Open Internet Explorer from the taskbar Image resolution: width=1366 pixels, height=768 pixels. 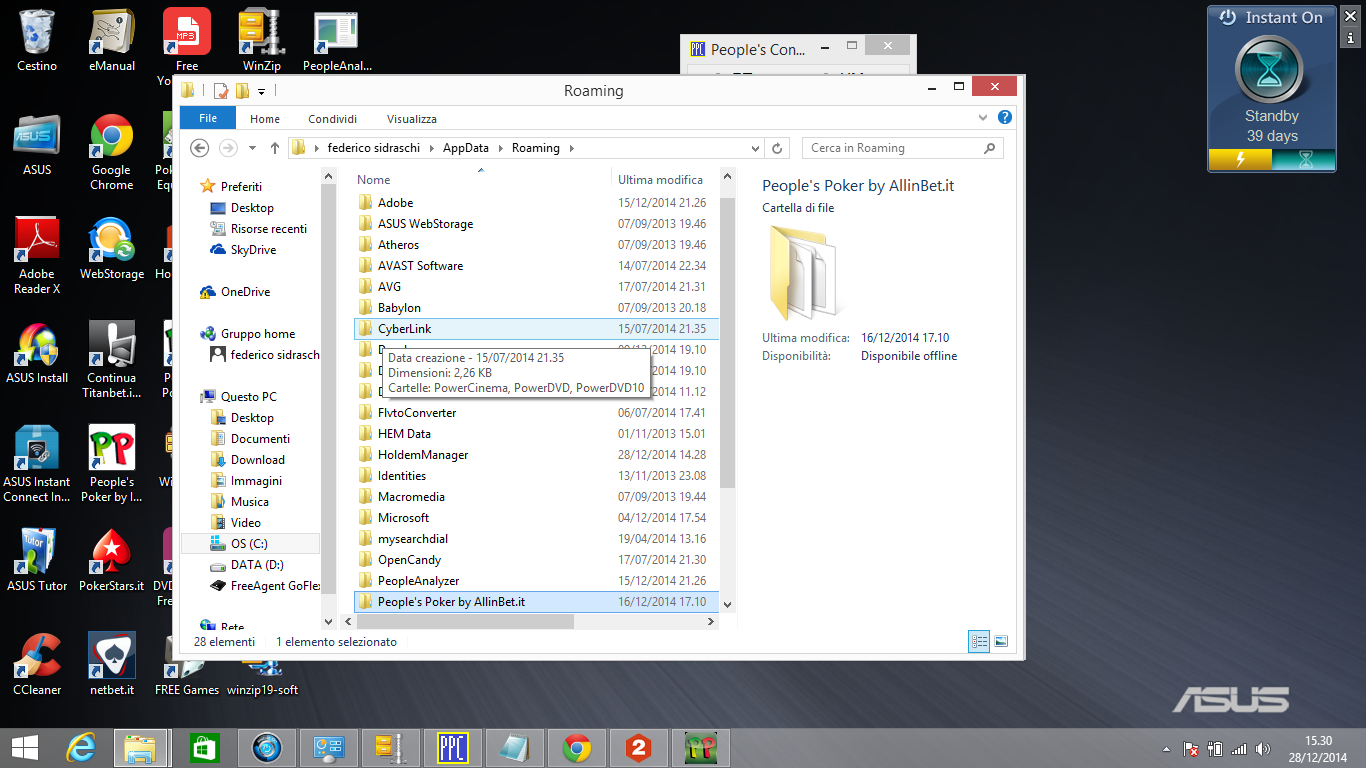coord(80,747)
